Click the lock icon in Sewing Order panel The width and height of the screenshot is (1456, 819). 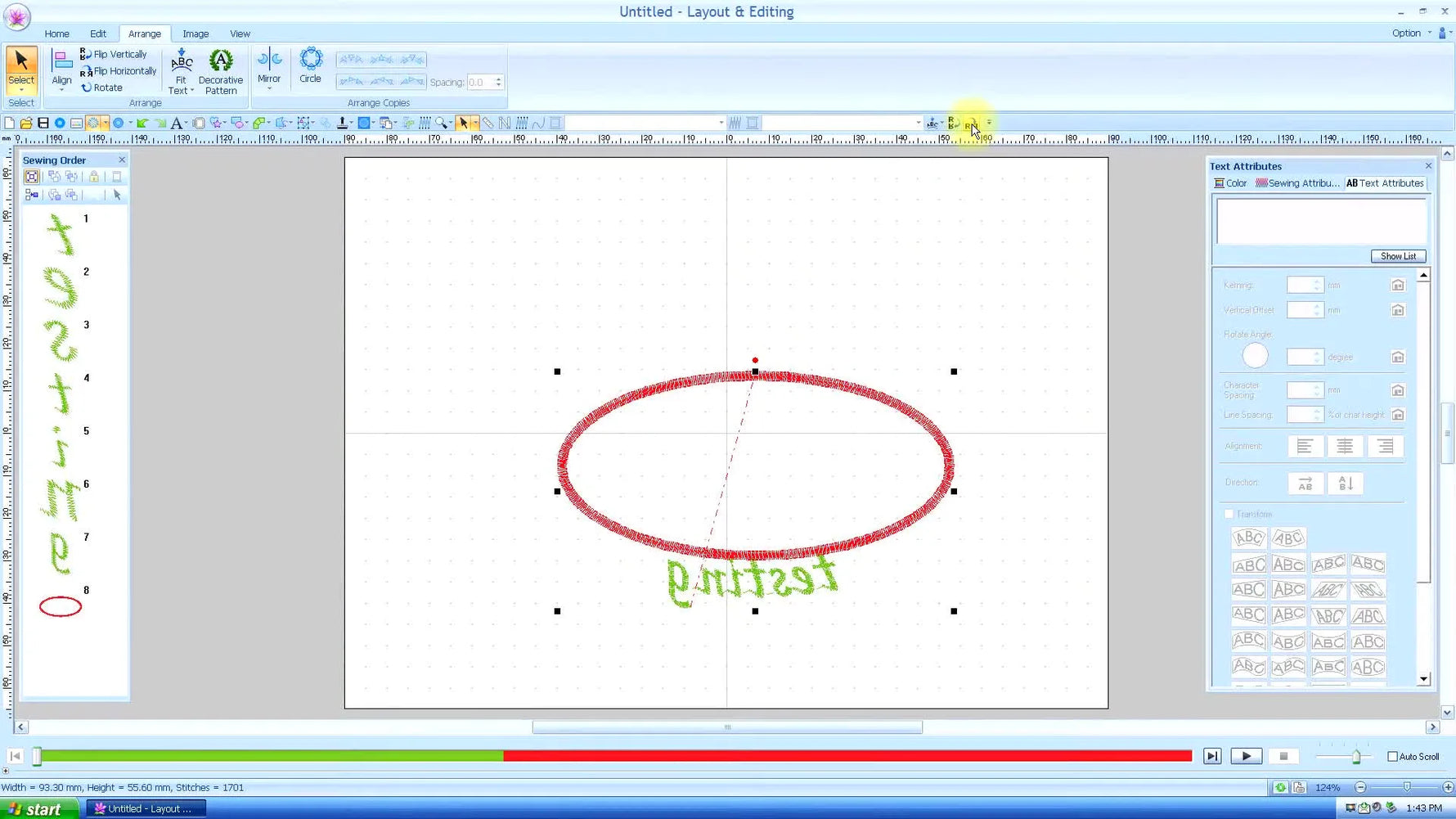pyautogui.click(x=94, y=177)
